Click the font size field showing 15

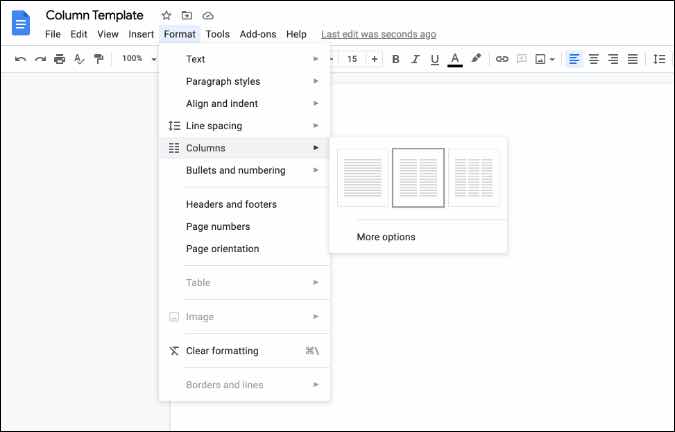click(x=352, y=59)
